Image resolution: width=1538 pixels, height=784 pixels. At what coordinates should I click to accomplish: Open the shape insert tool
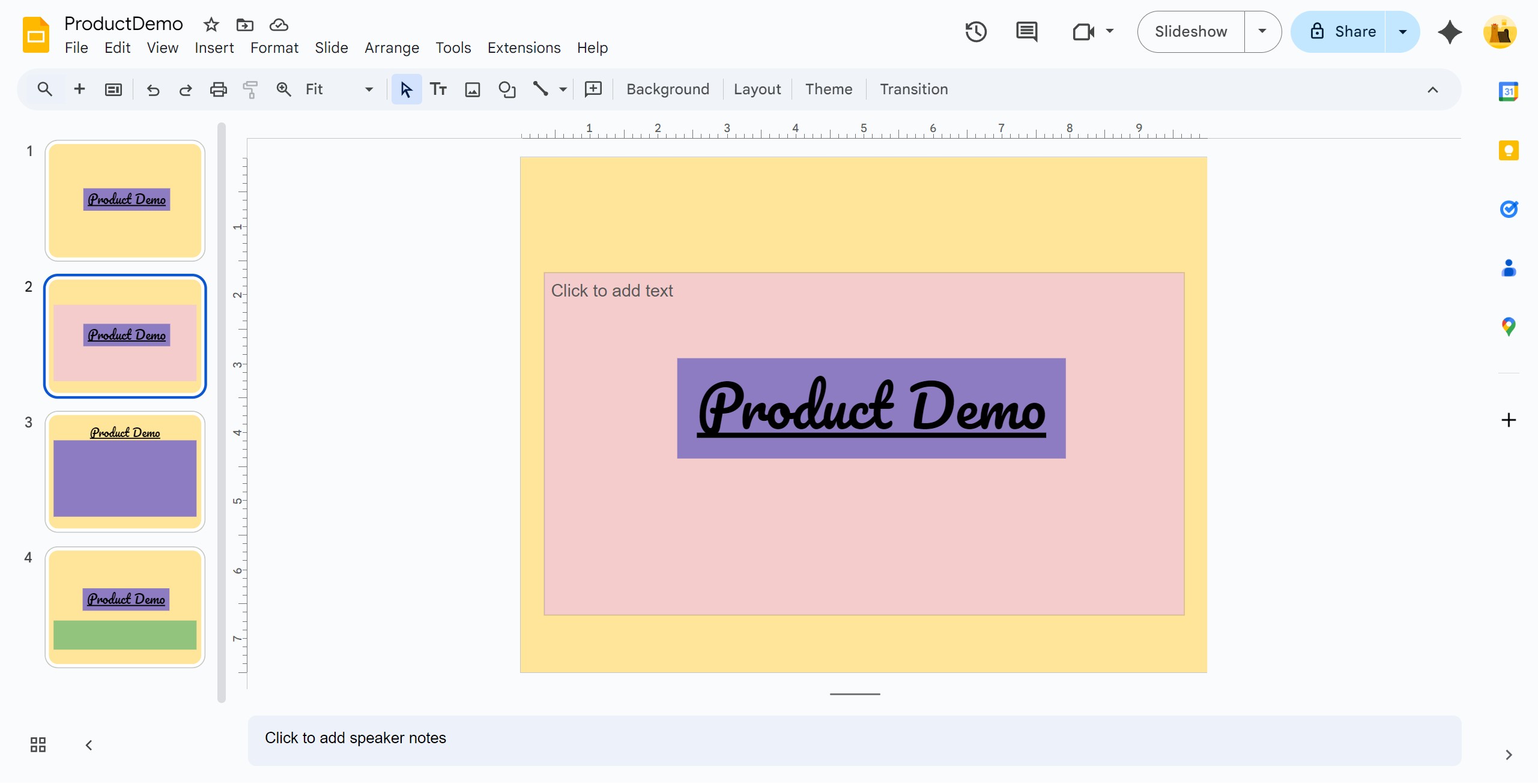507,89
